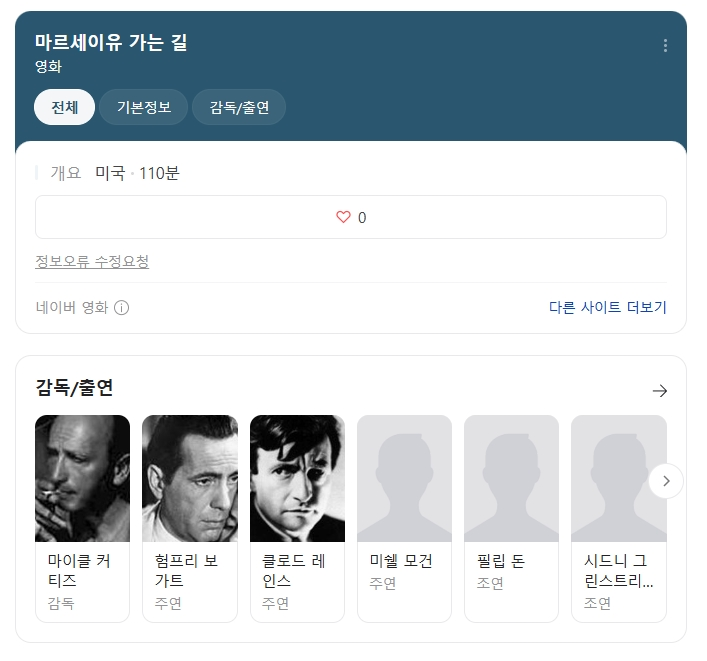Image resolution: width=707 pixels, height=661 pixels.
Task: Click the 네이버 영화 source label
Action: tap(72, 308)
